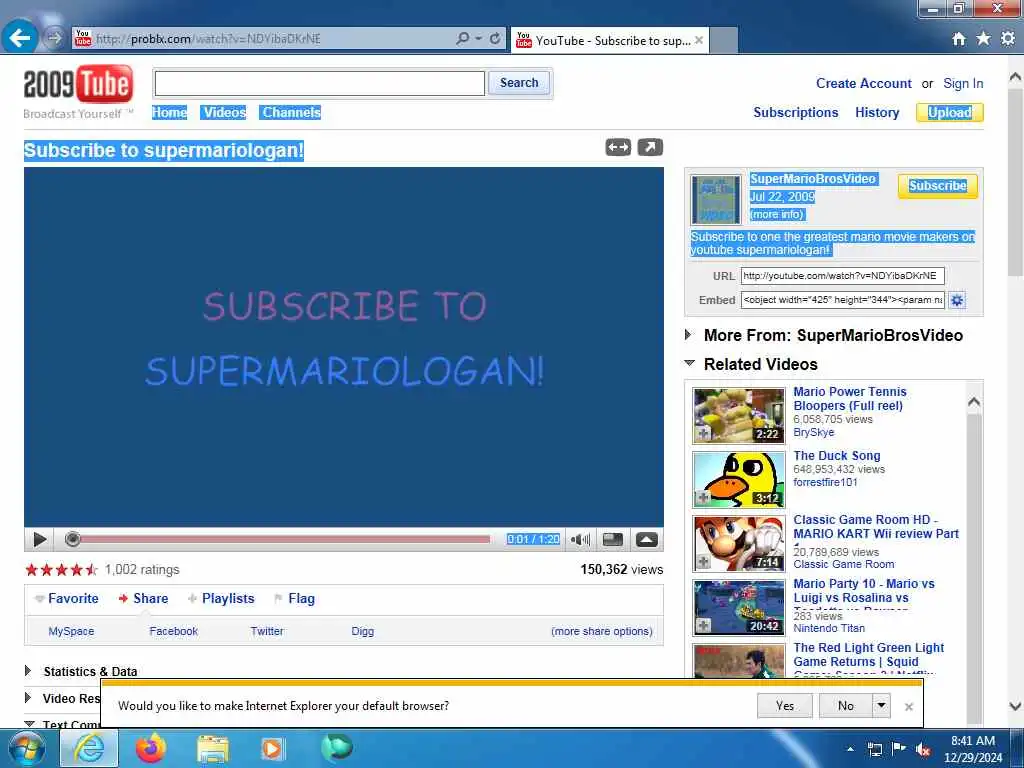Answer Yes to default browser prompt

click(784, 705)
